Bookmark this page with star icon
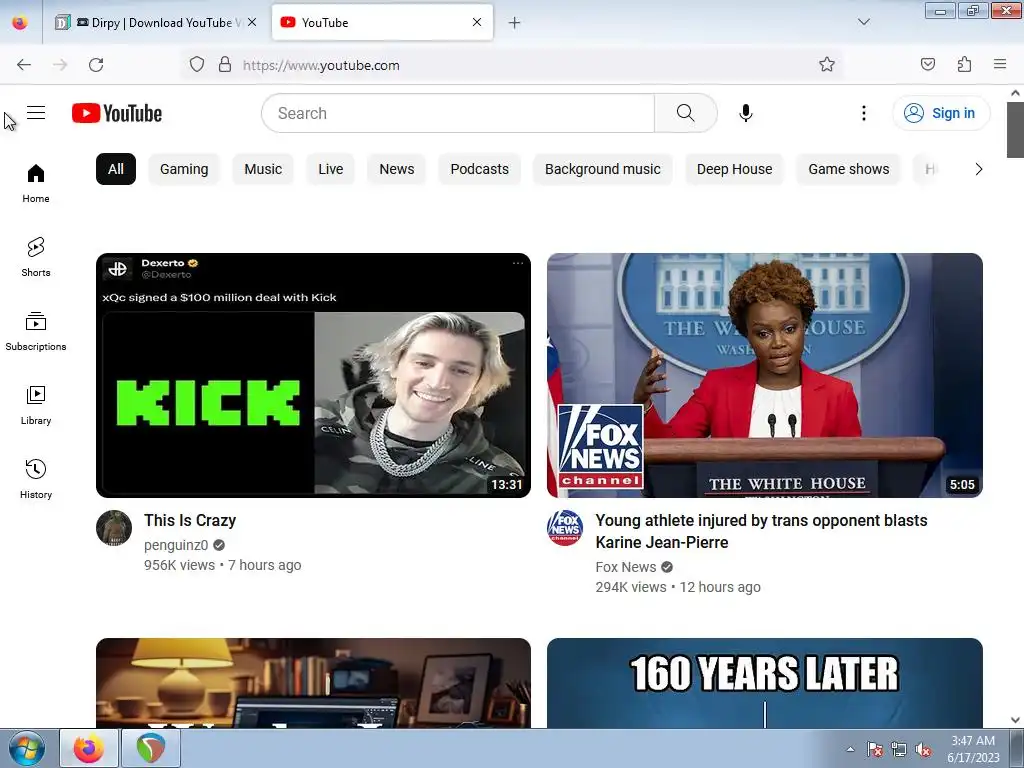Viewport: 1024px width, 768px height. click(x=827, y=64)
